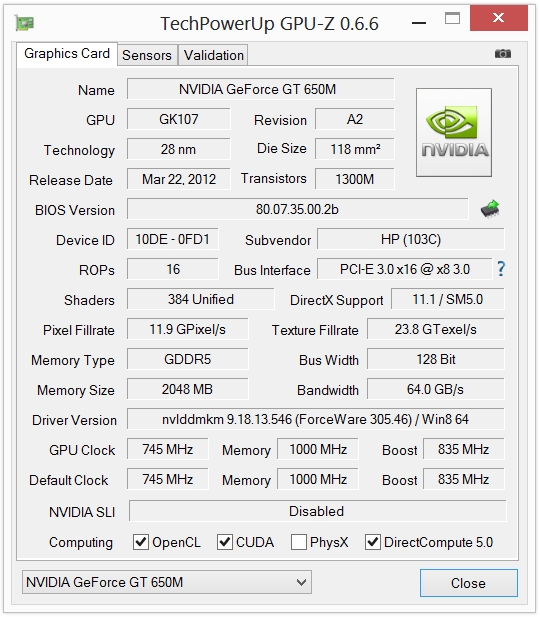This screenshot has height=617, width=540.
Task: Click the Name field NVIDIA GeForce GT 650M
Action: click(x=261, y=89)
